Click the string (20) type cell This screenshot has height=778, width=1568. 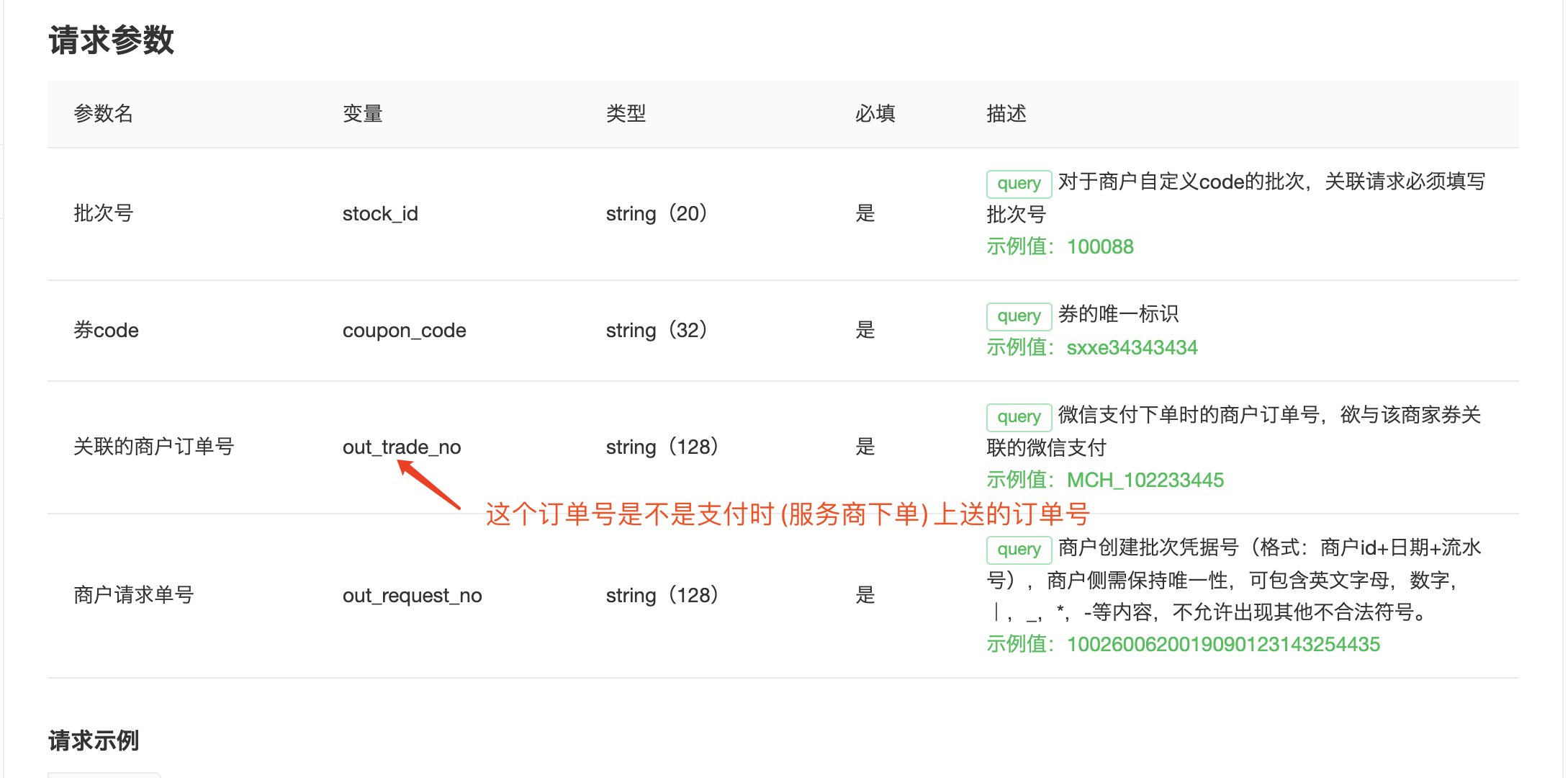(x=657, y=213)
